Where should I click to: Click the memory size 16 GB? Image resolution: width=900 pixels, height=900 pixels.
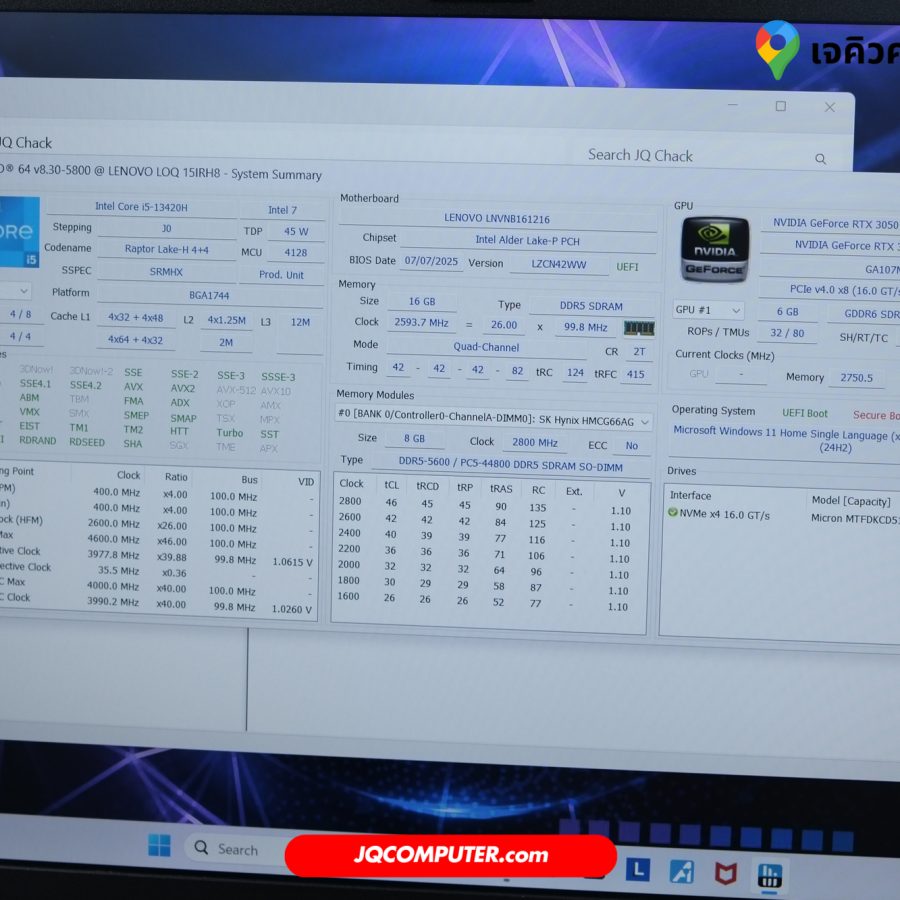[422, 301]
